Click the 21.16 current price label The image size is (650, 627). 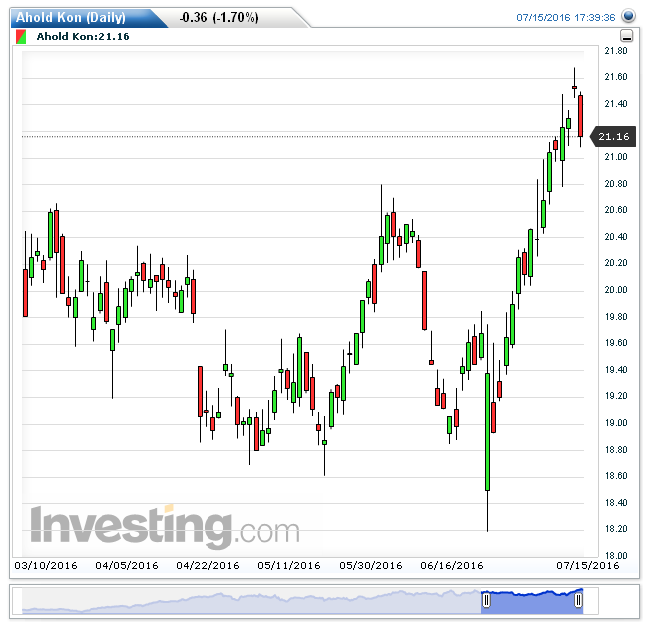[x=614, y=136]
